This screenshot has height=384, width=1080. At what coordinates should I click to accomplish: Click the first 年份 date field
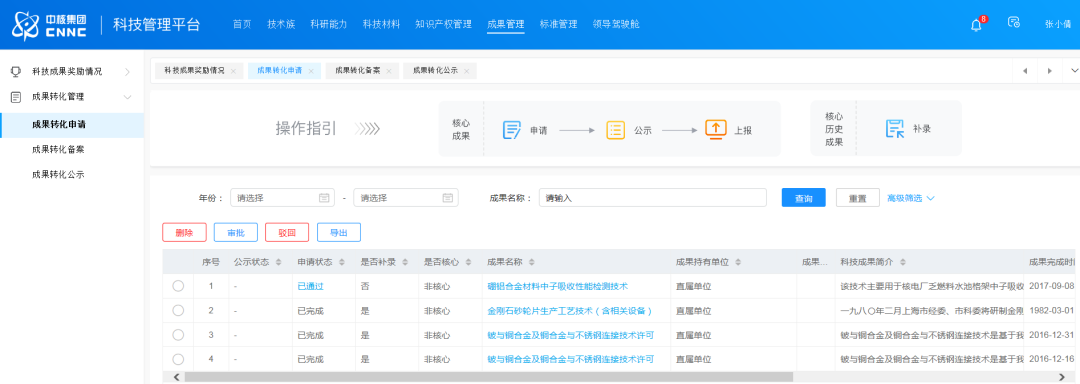point(282,198)
